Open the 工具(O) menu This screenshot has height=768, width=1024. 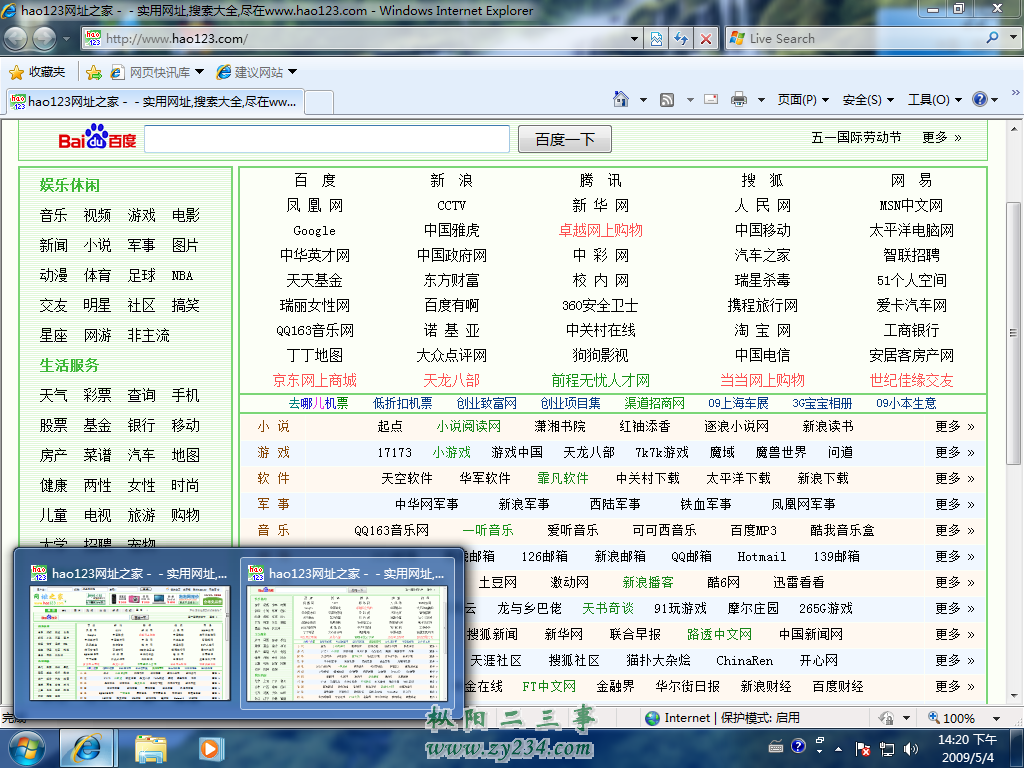coord(935,100)
